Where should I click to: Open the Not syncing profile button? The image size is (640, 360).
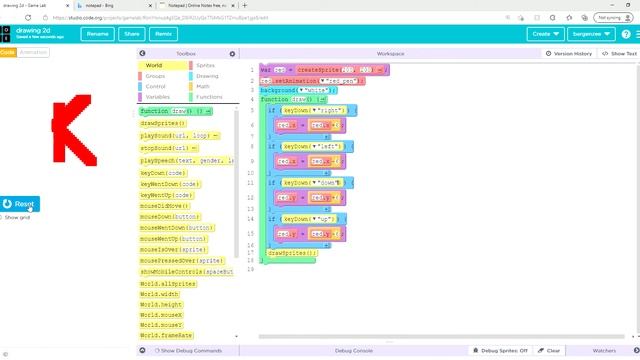coord(613,18)
